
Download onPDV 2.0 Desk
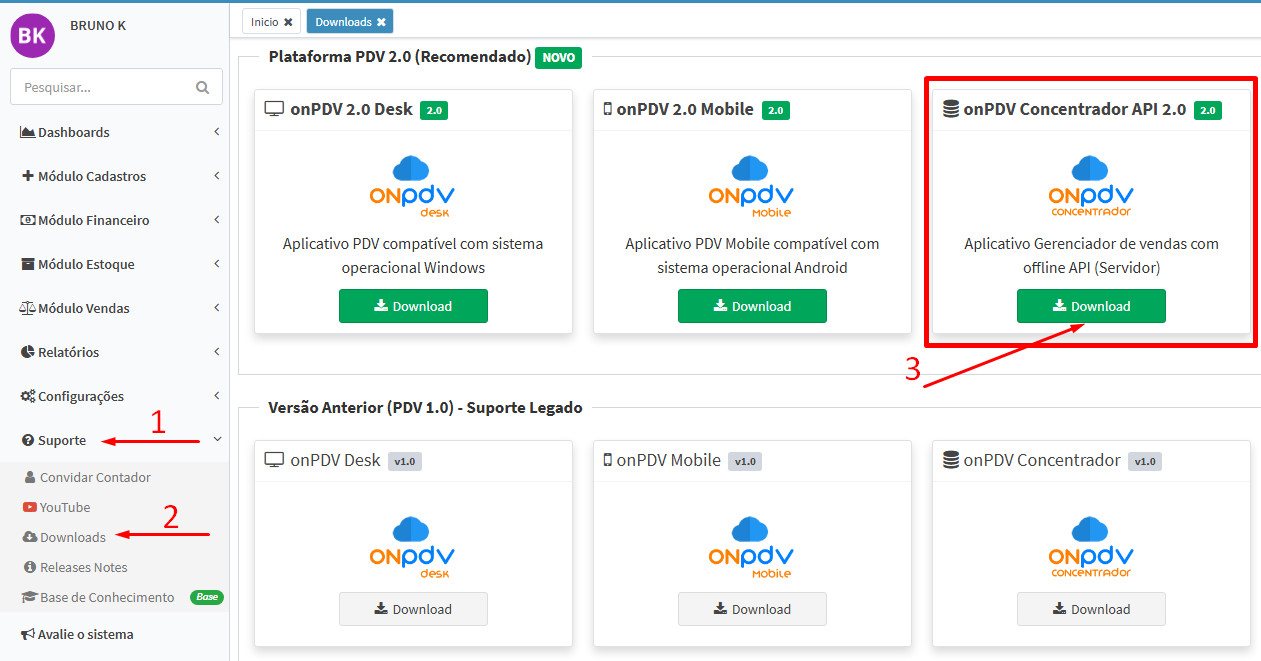(x=413, y=306)
